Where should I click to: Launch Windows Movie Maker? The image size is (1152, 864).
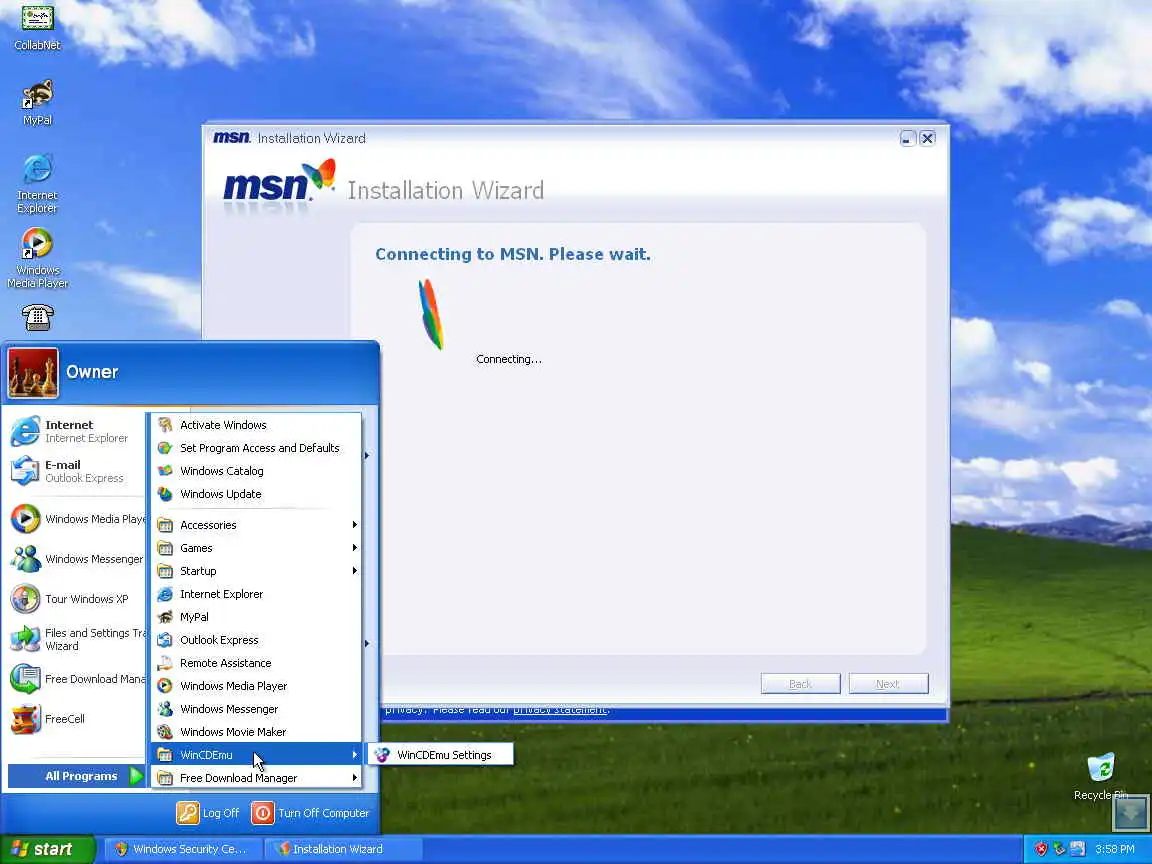[256, 732]
